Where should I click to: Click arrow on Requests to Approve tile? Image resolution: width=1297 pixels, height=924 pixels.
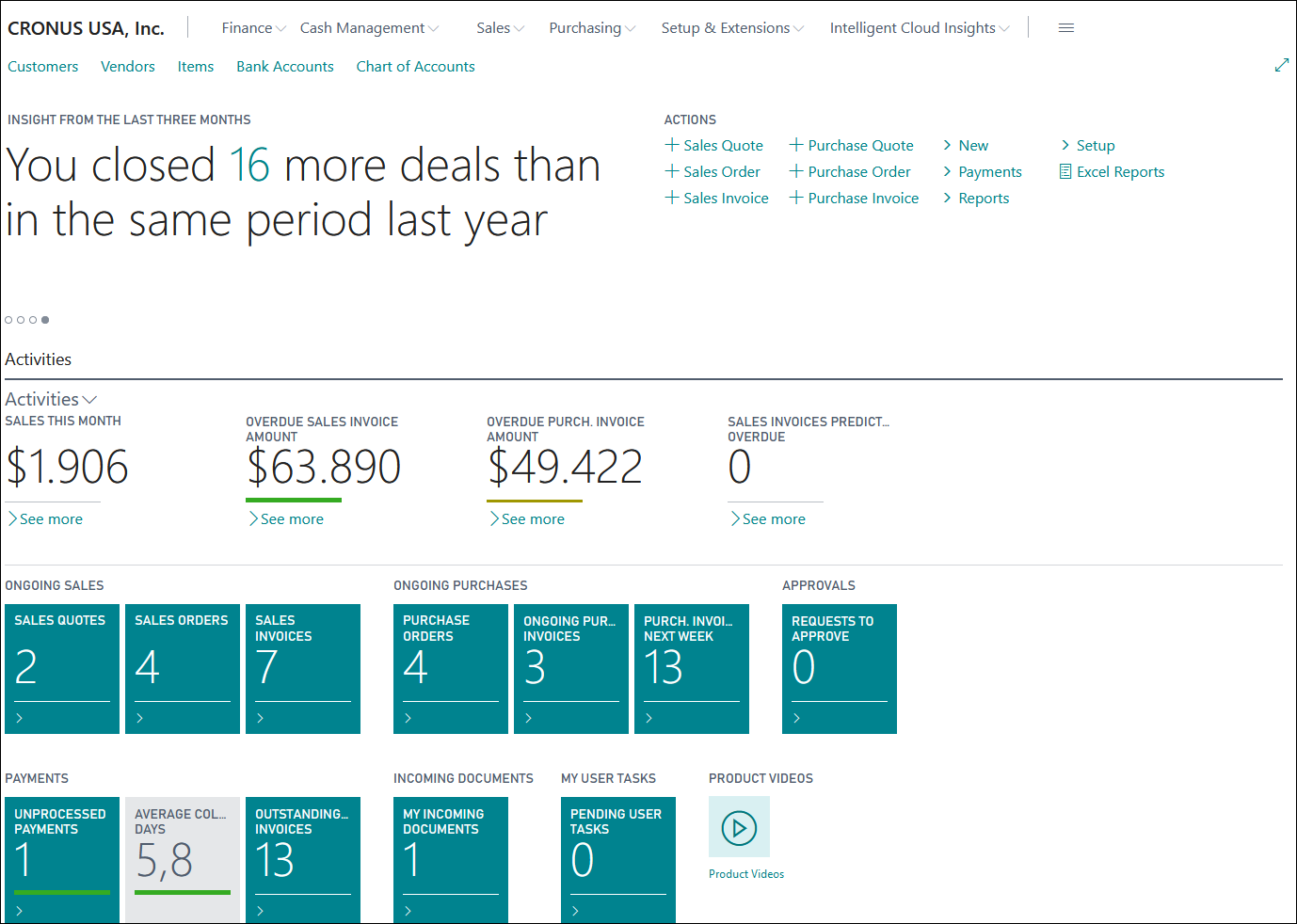click(x=797, y=718)
